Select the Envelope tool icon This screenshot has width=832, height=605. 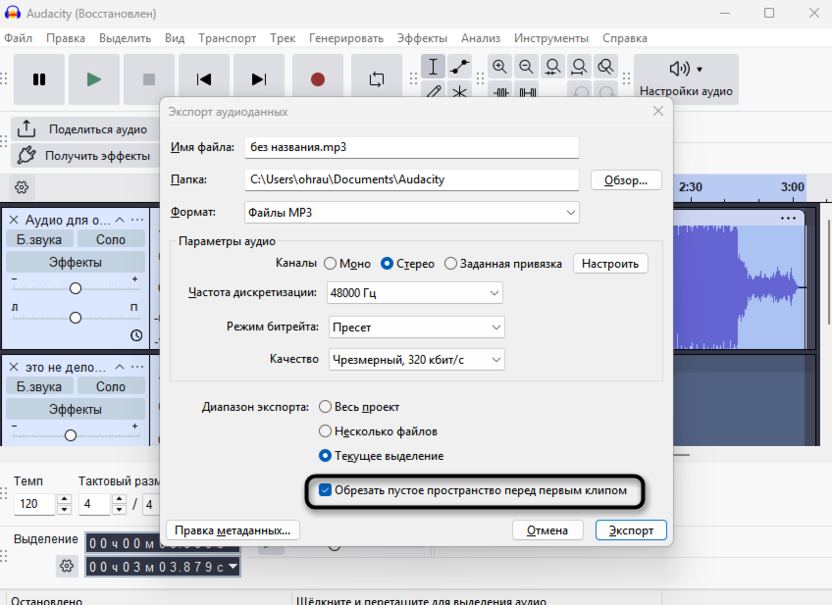[x=460, y=67]
